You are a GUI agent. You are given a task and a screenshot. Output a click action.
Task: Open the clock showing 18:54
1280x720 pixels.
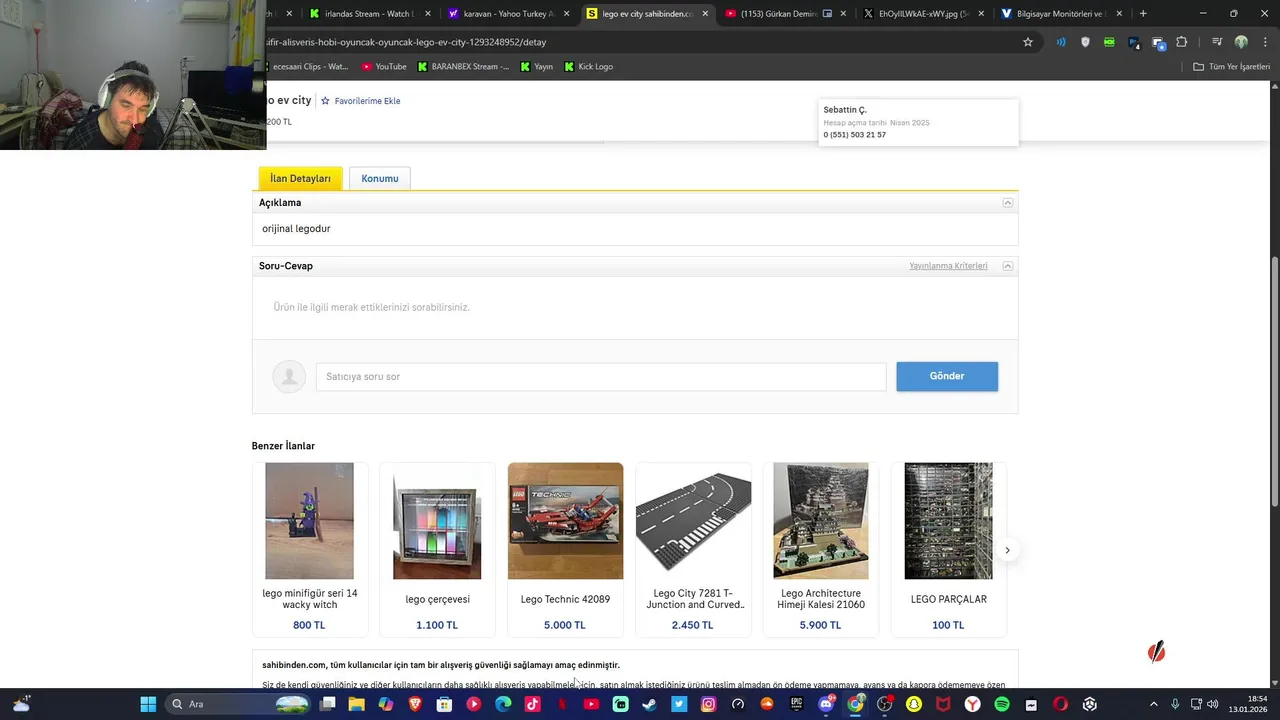click(1248, 704)
